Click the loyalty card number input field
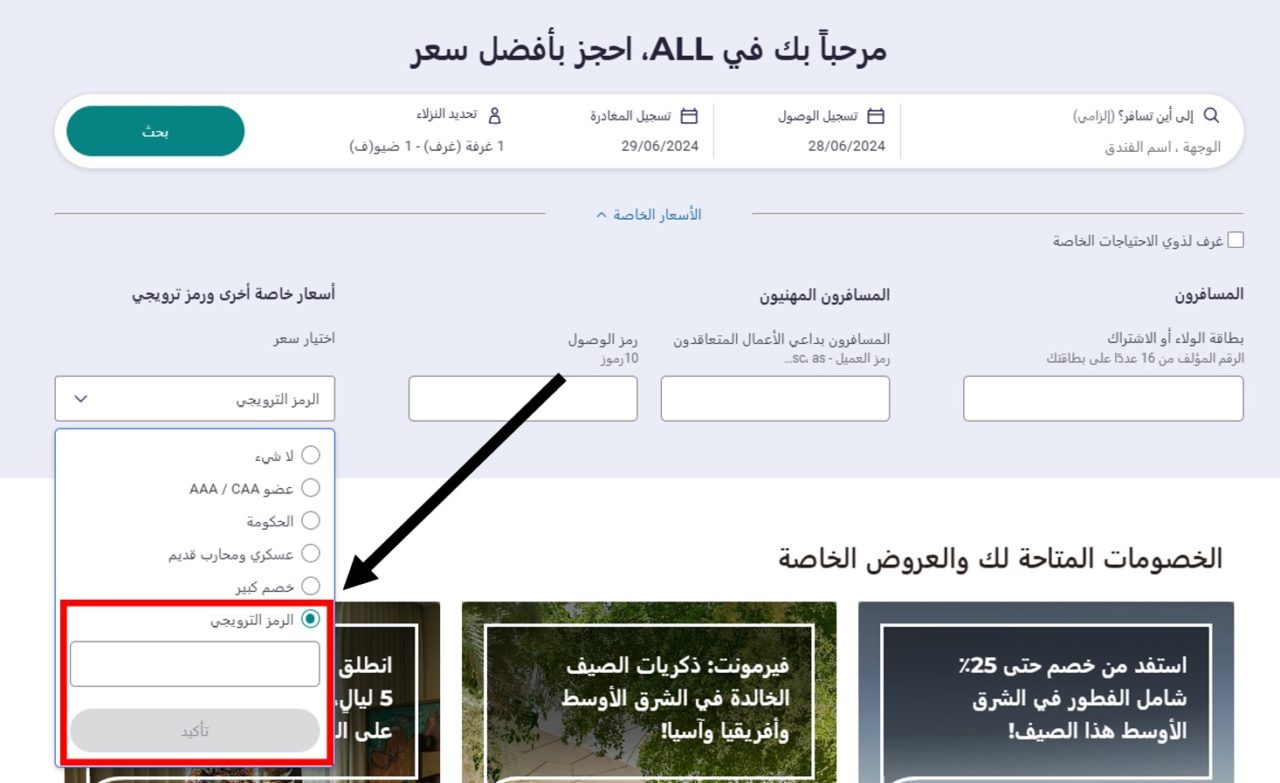Image resolution: width=1280 pixels, height=783 pixels. click(1103, 399)
